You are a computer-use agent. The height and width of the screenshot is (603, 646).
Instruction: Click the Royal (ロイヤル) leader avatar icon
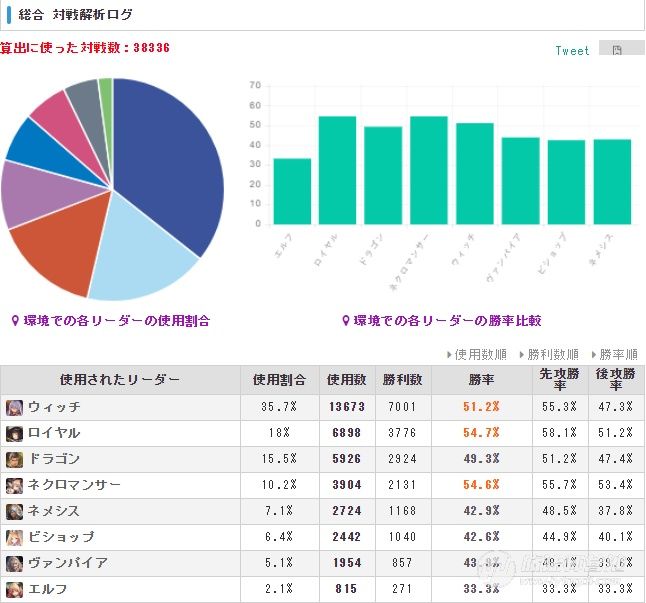(14, 433)
